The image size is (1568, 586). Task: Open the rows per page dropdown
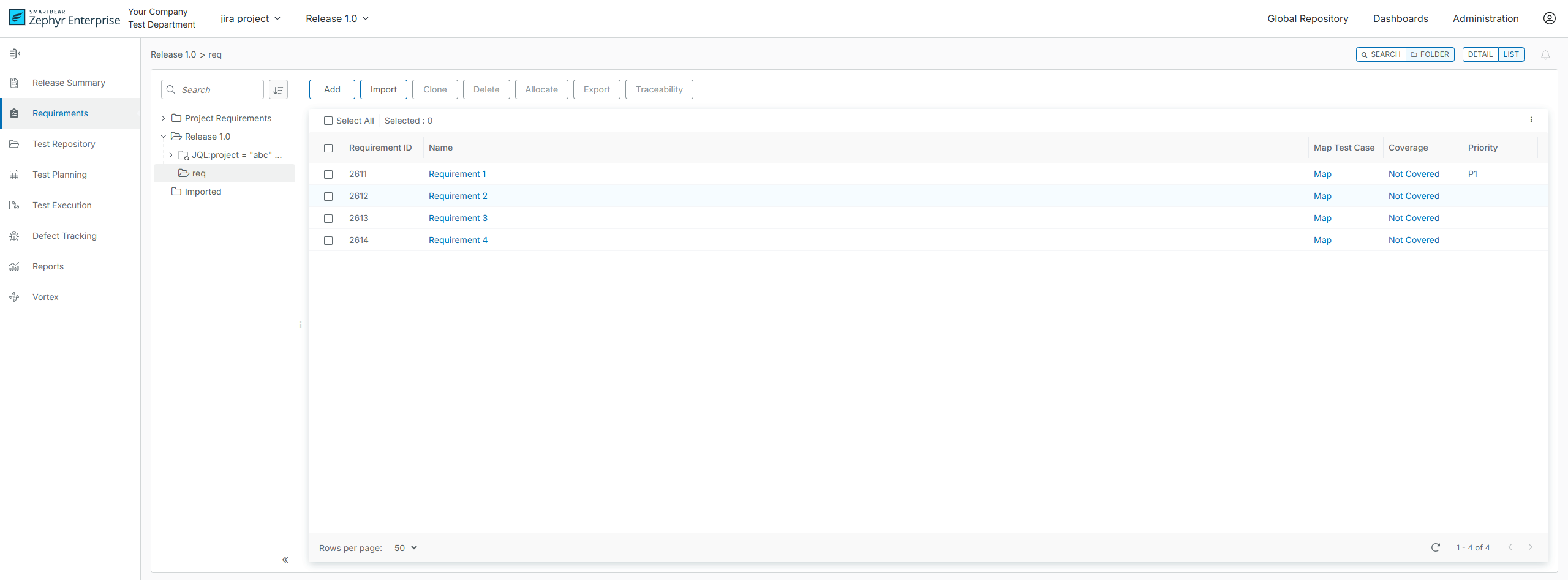coord(405,548)
